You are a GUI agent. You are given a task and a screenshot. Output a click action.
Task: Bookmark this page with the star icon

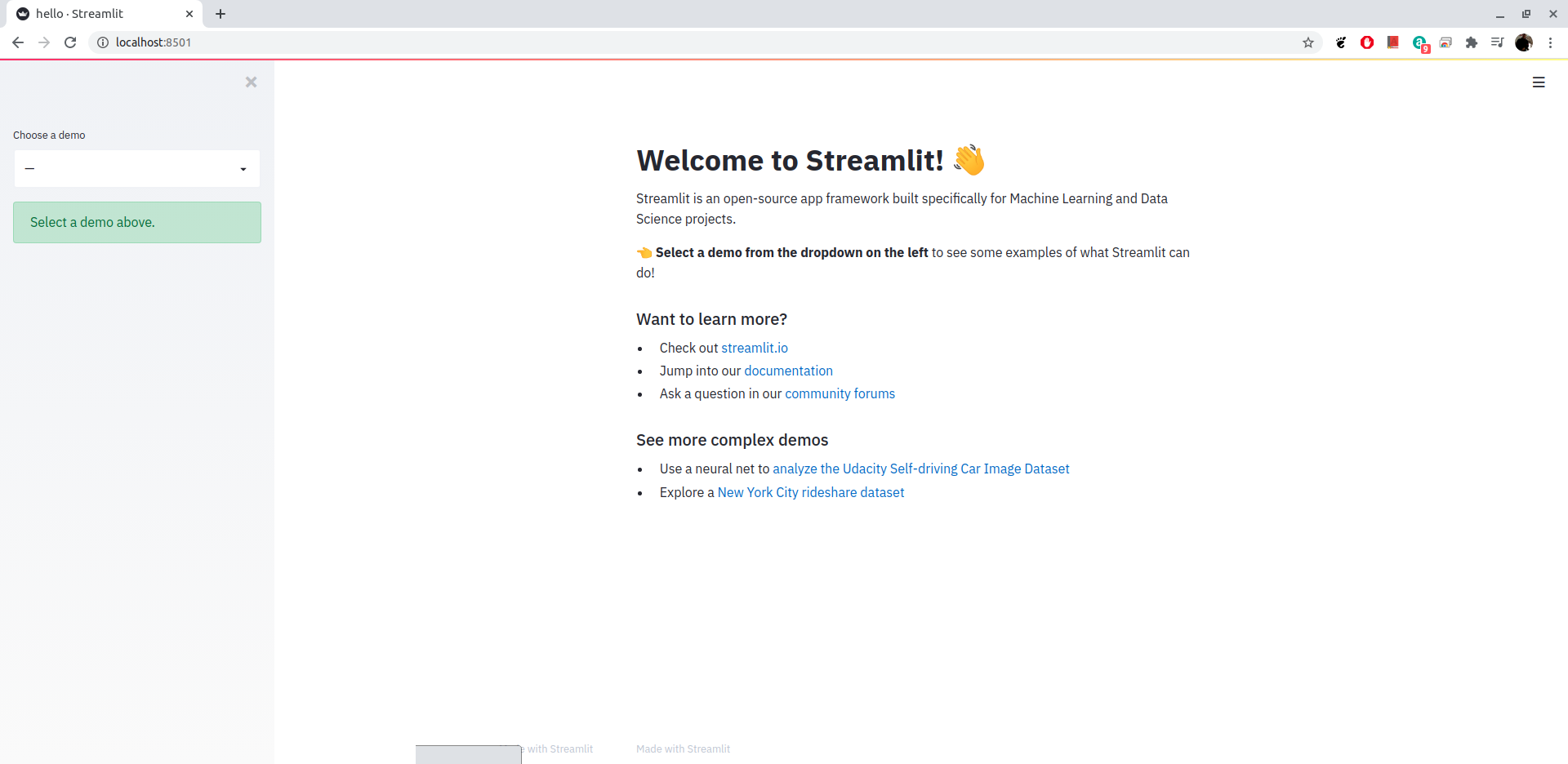[1308, 42]
